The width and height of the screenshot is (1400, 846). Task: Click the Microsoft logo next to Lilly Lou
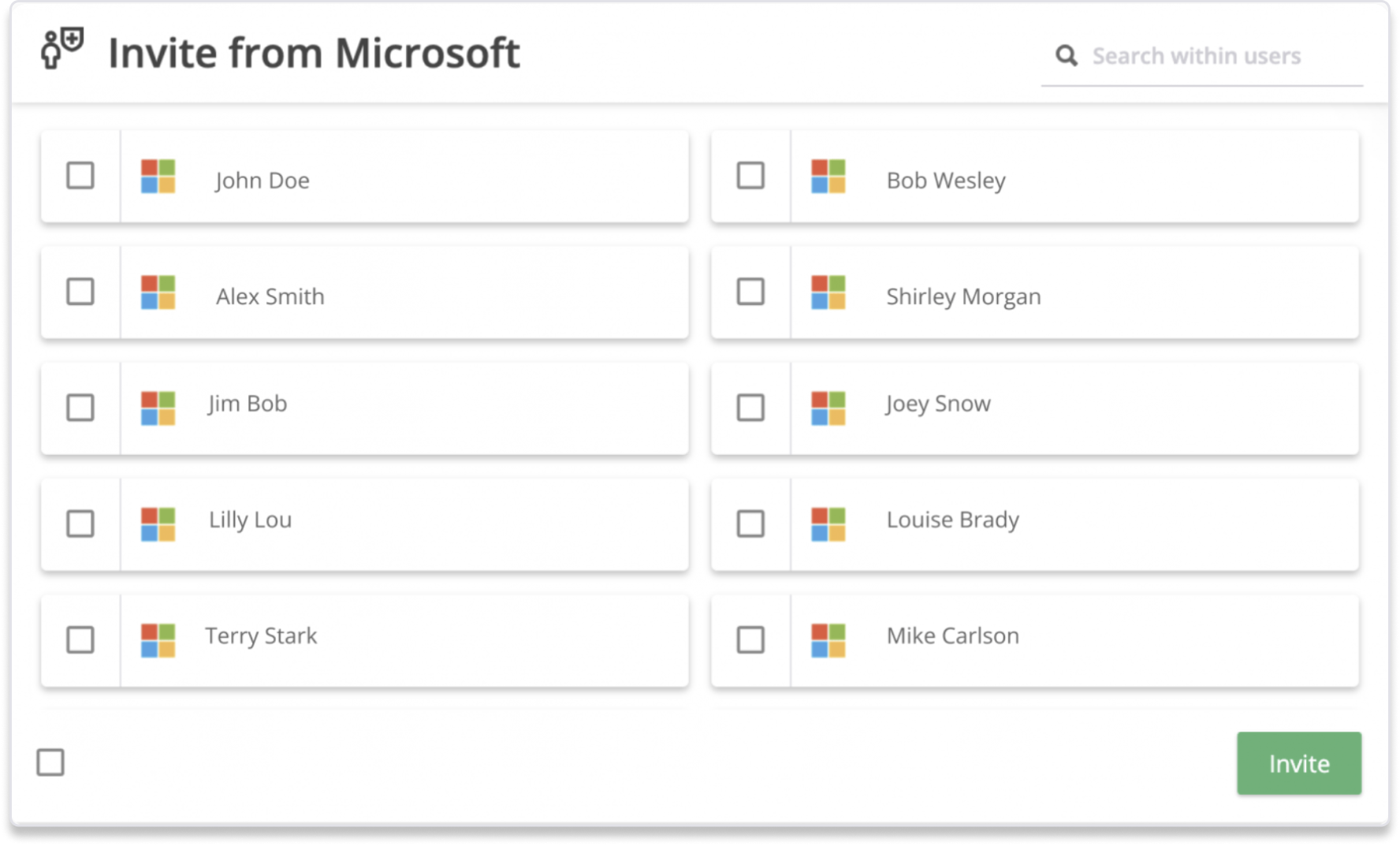point(158,524)
